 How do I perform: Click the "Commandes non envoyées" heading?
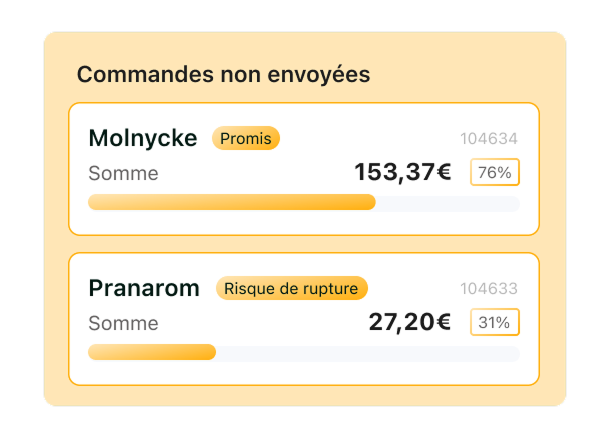(223, 74)
